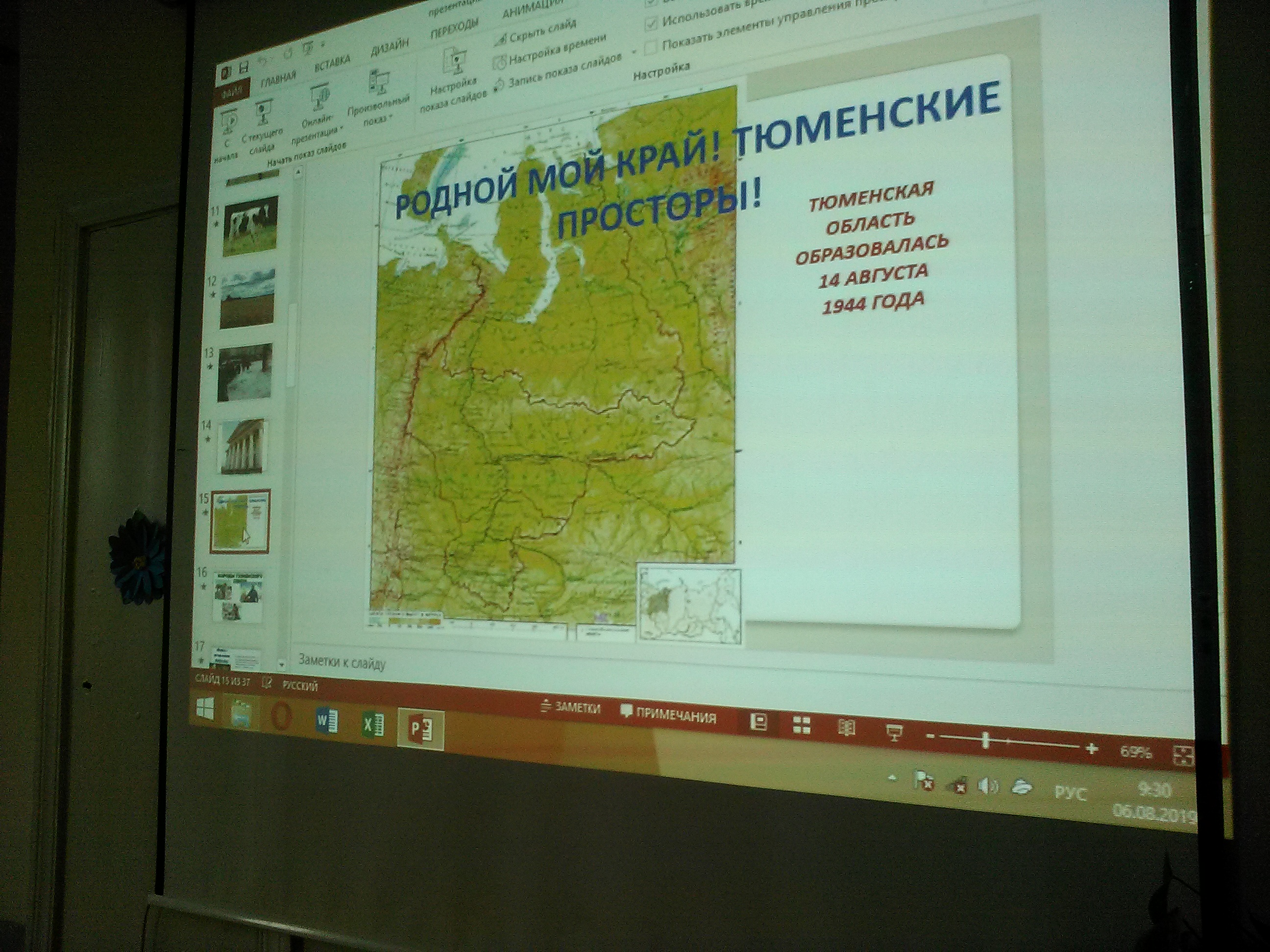Enable 'Показать элементы управления' checkbox
This screenshot has height=952, width=1270.
click(651, 47)
